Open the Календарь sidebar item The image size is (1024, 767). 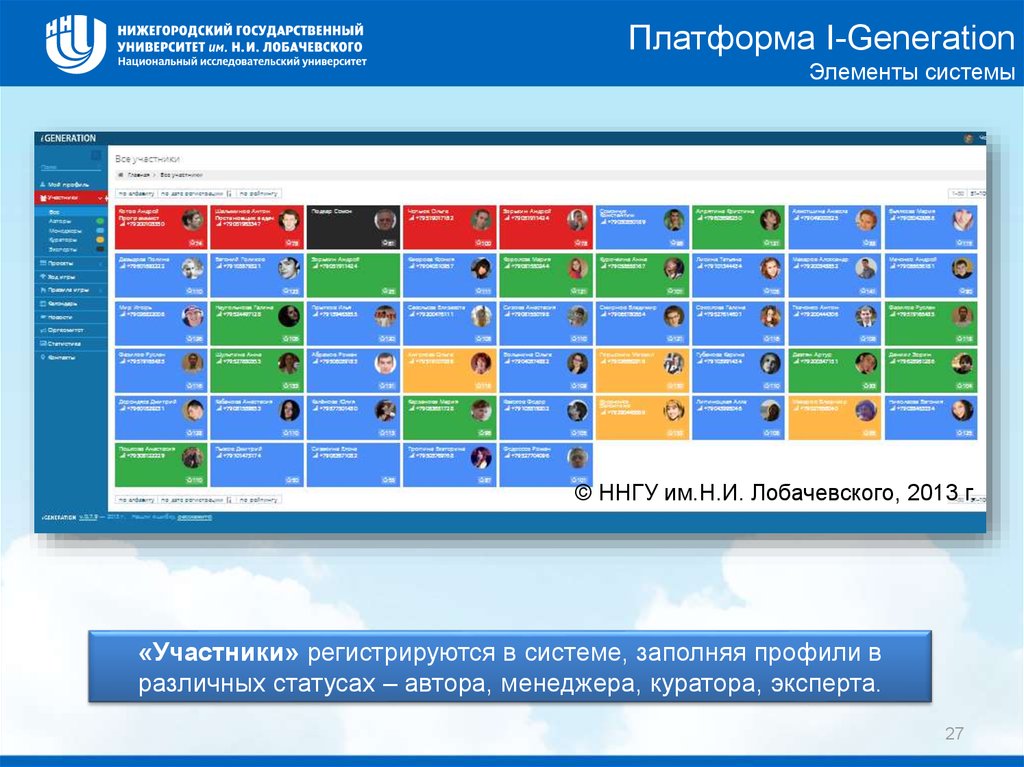click(62, 302)
